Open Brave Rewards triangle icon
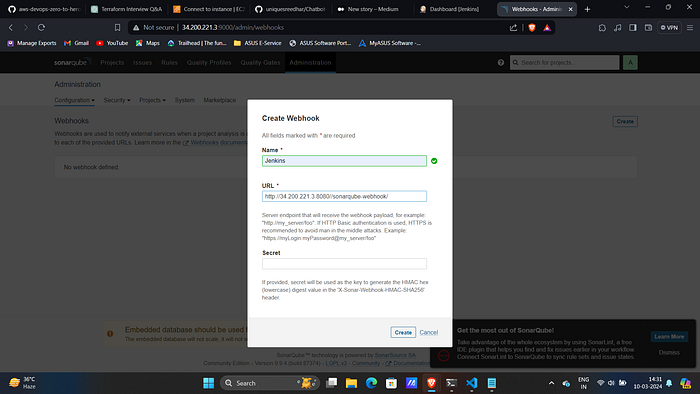Screen dimensions: 700x394 pyautogui.click(x=547, y=28)
